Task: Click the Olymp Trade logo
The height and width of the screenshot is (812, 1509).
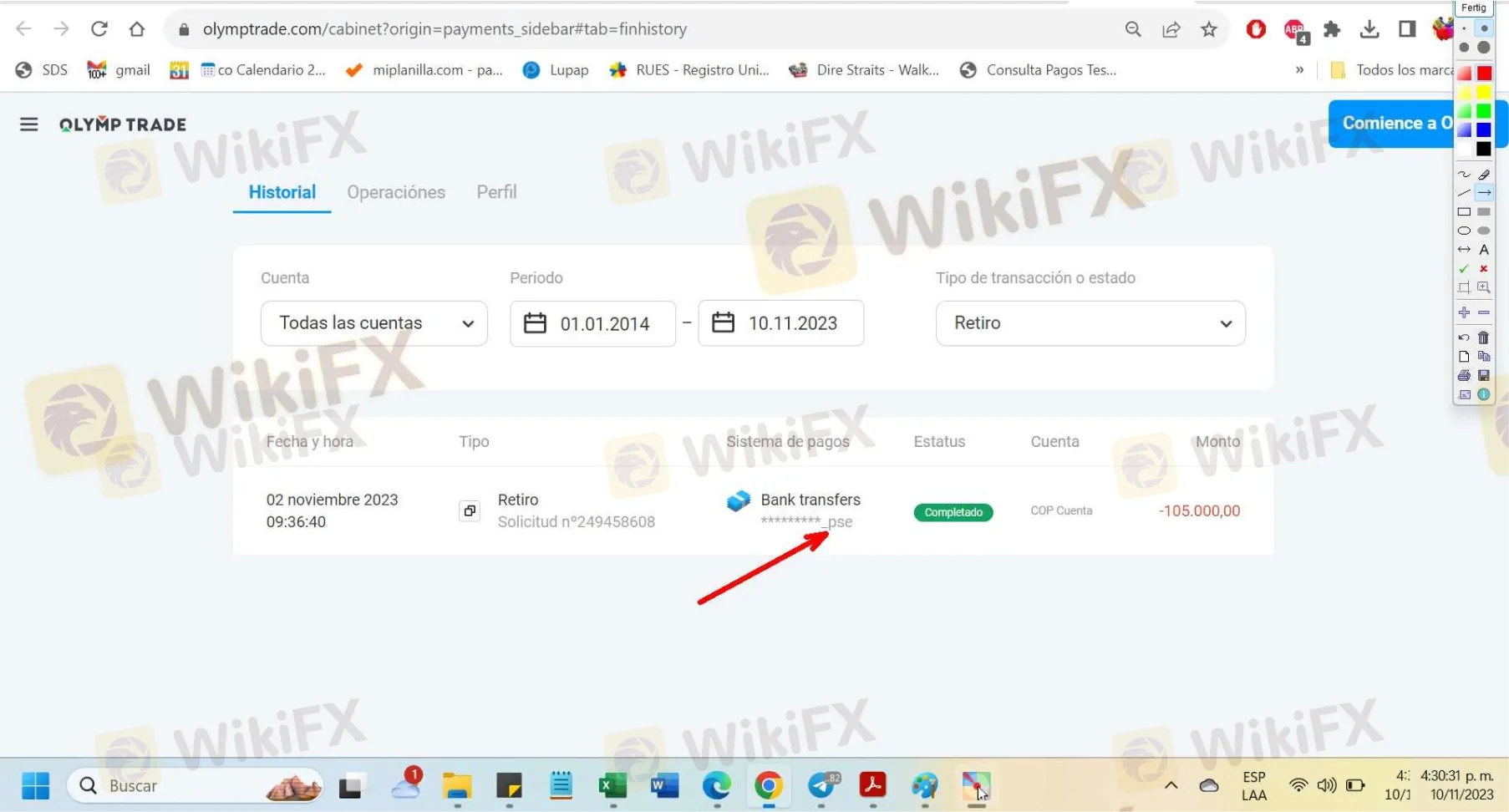Action: tap(123, 124)
